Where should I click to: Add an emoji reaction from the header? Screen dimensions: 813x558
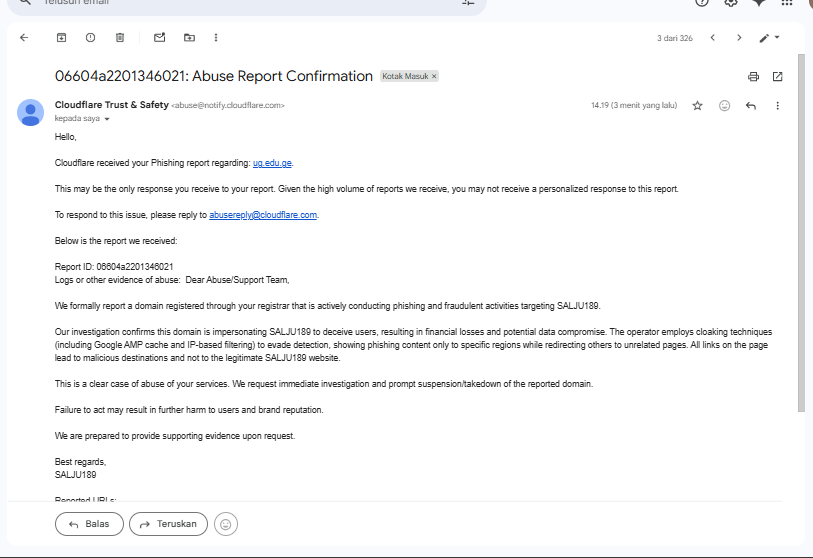point(725,105)
